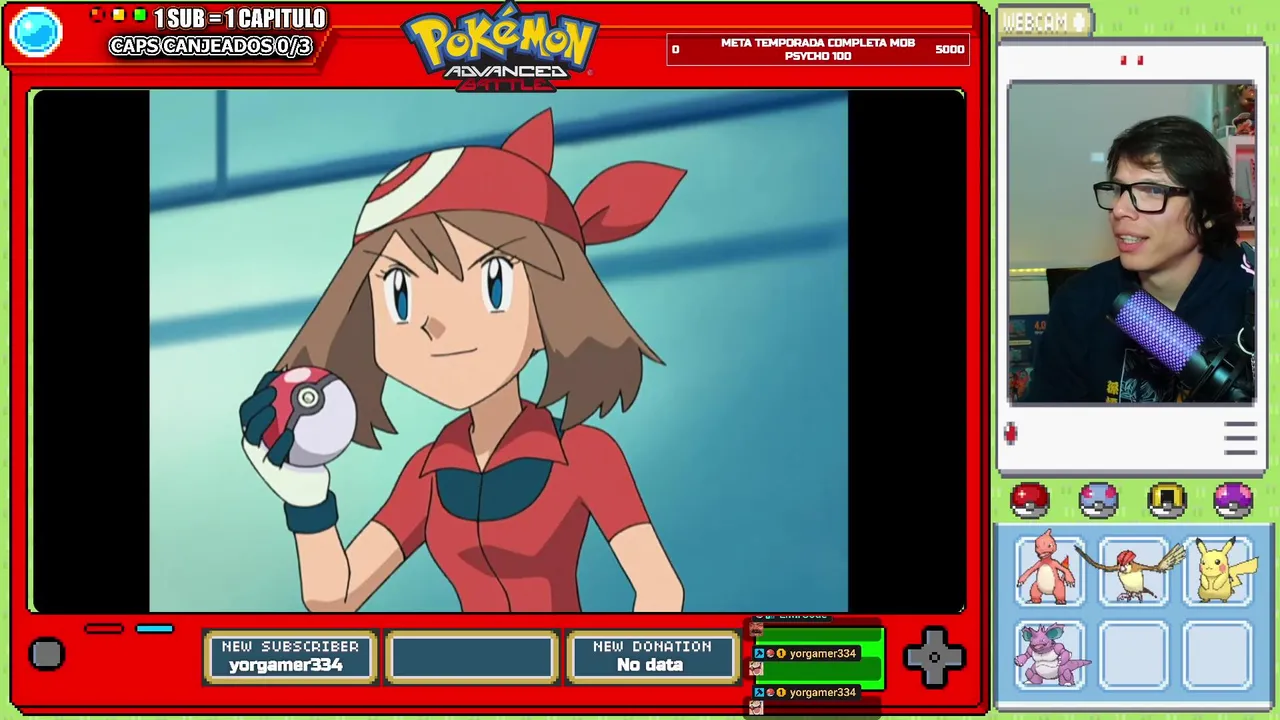Viewport: 1280px width, 720px height.
Task: Click the blue orb on the overlay
Action: (x=36, y=32)
